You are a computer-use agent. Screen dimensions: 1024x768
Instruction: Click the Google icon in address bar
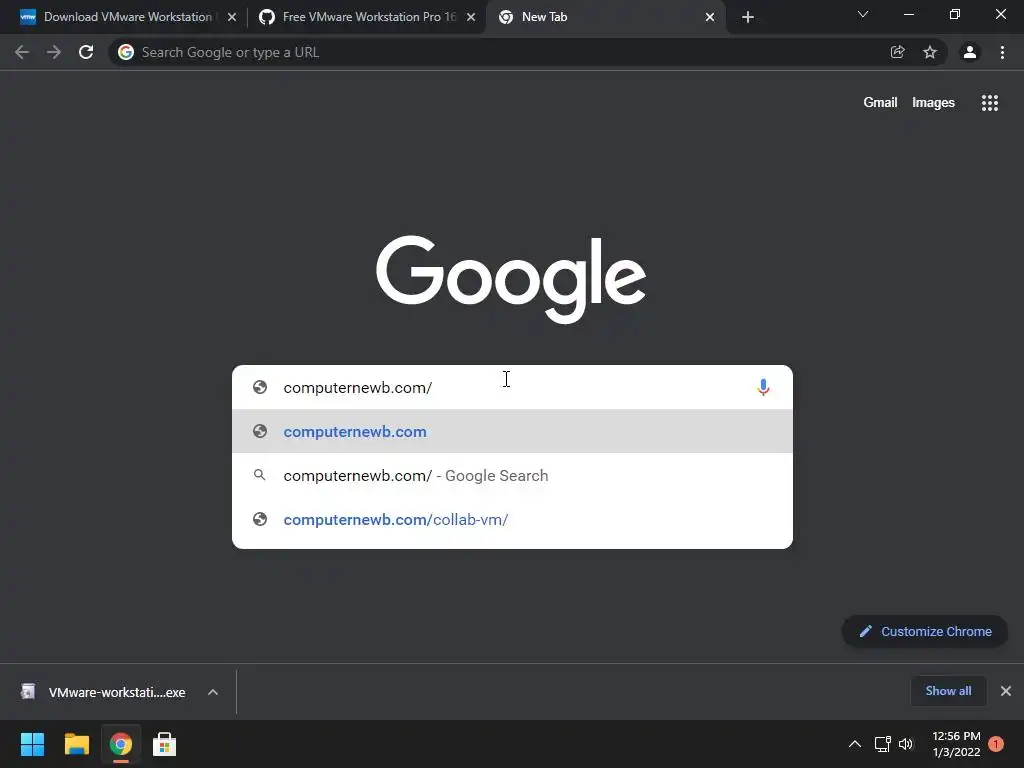click(126, 52)
